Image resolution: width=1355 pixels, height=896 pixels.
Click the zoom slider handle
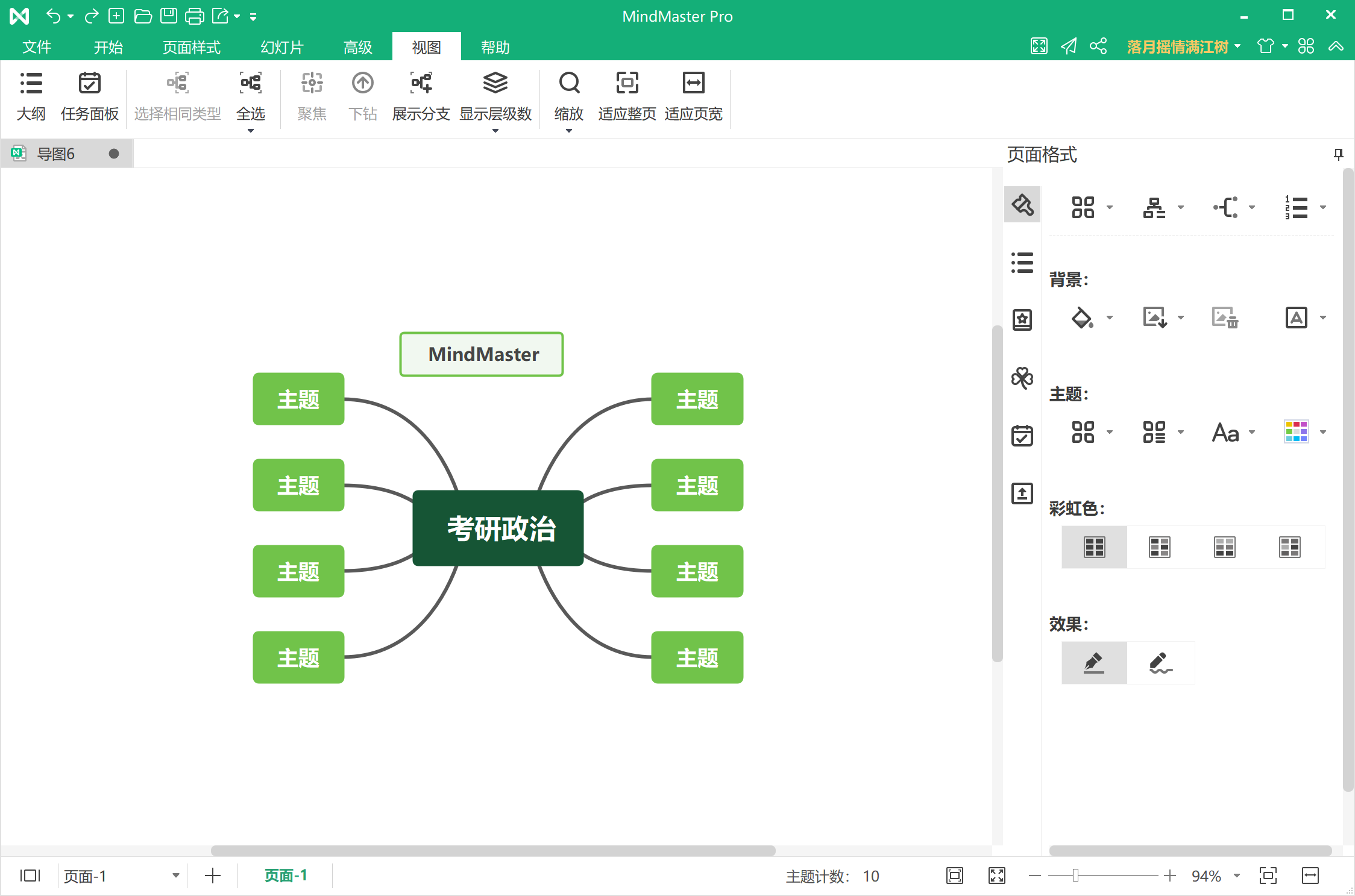[x=1075, y=876]
